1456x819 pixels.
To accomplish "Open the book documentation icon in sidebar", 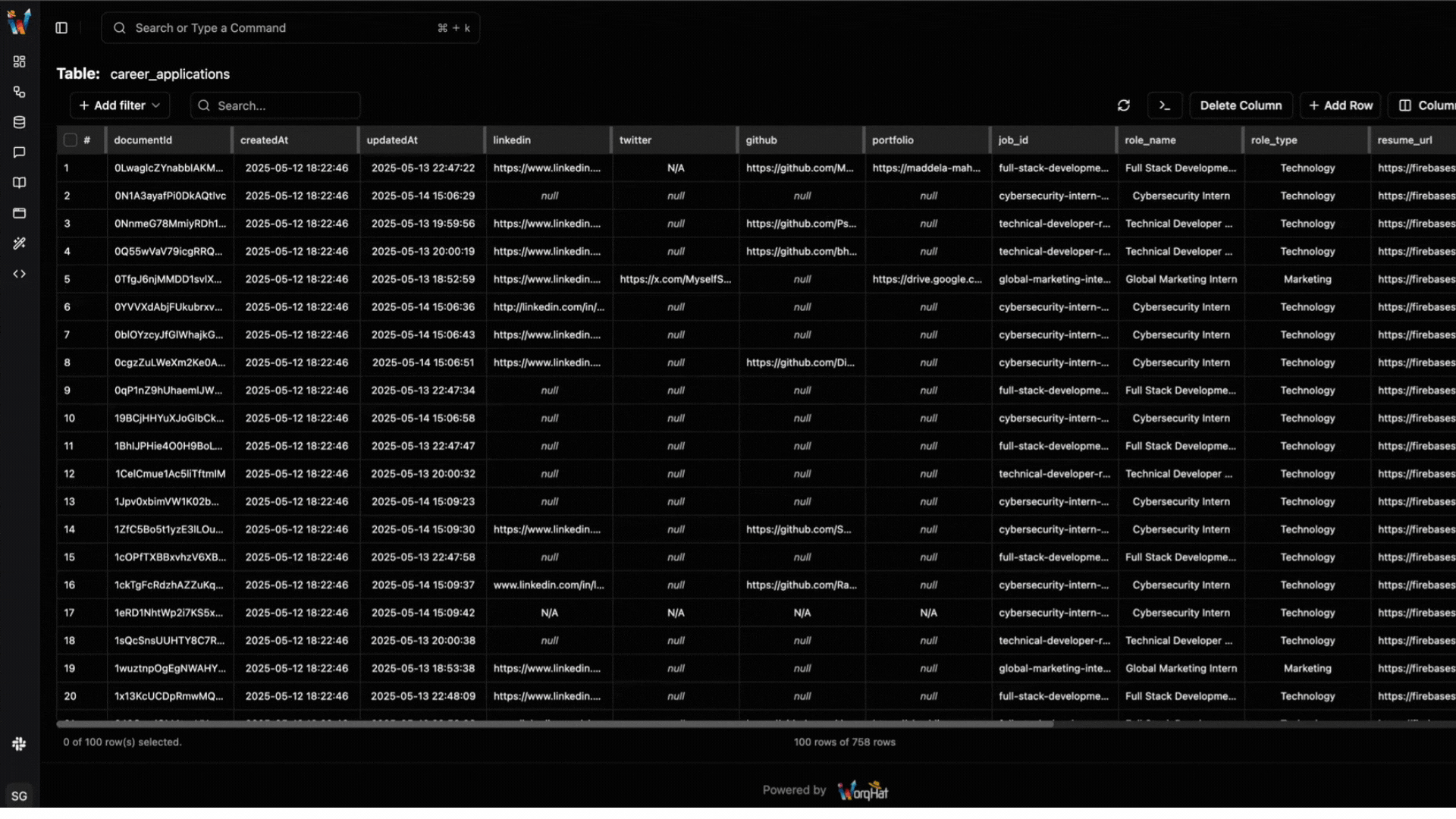I will pos(20,183).
